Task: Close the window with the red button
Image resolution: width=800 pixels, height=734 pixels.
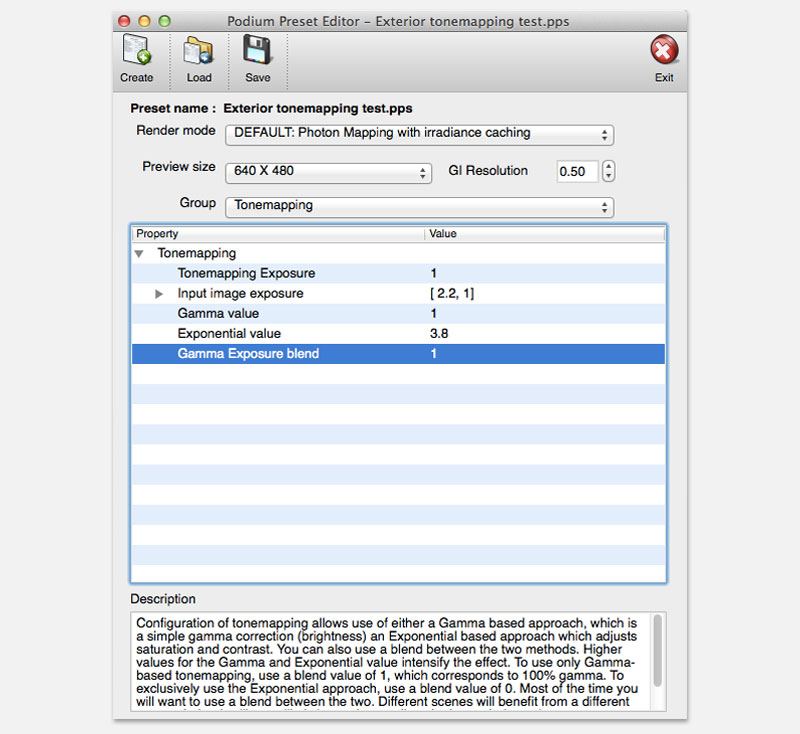Action: [x=124, y=21]
